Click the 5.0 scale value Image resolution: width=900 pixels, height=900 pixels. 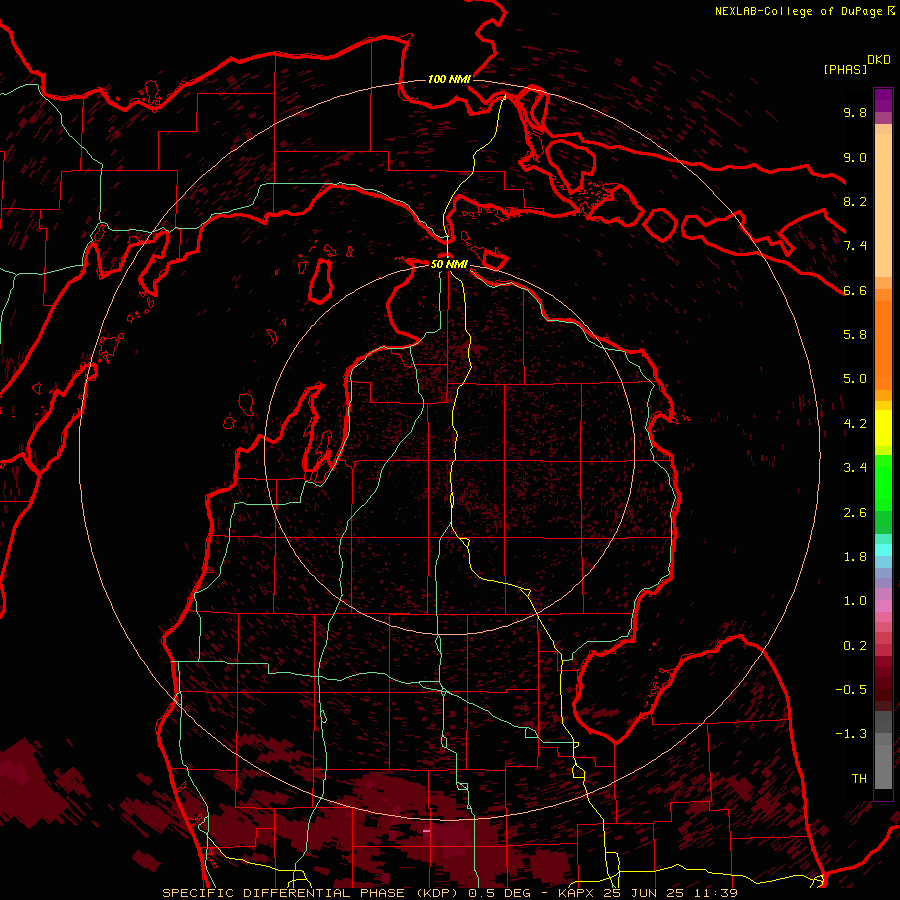coord(855,379)
